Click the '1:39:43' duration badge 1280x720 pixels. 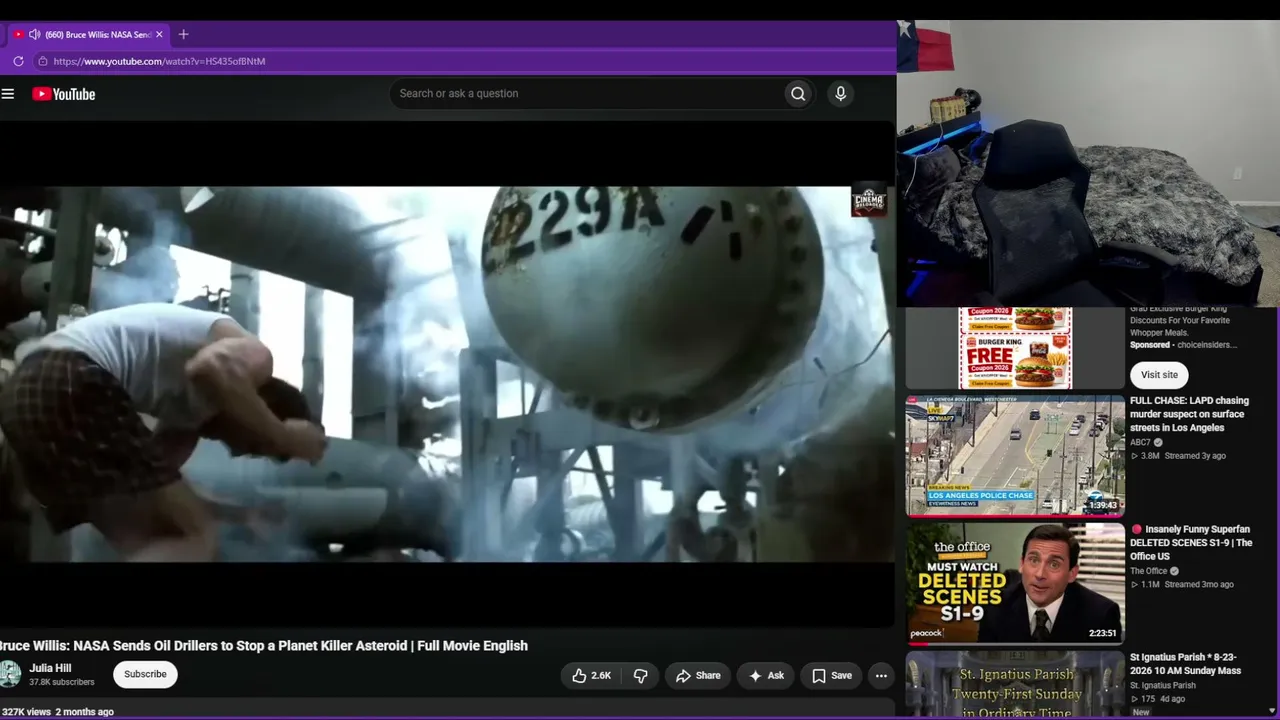click(x=1103, y=505)
